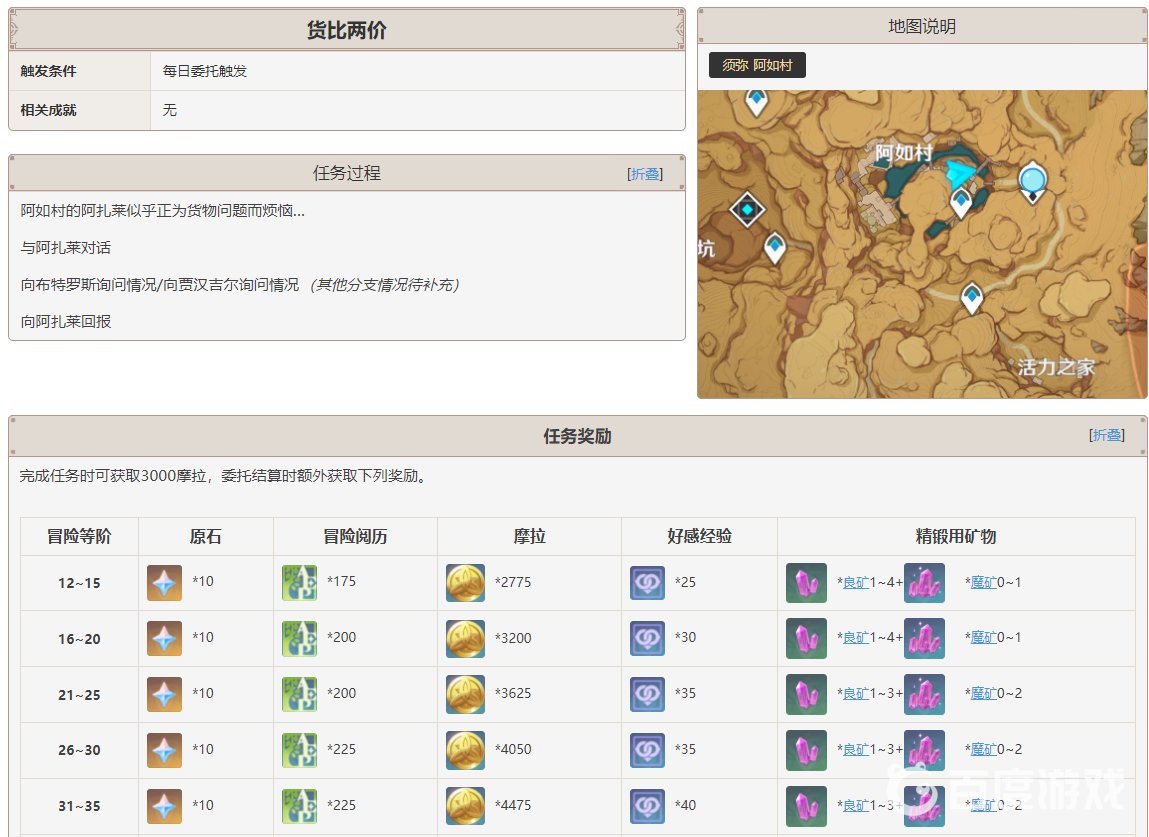Click the 向阿扎莱回报 step text

(66, 322)
